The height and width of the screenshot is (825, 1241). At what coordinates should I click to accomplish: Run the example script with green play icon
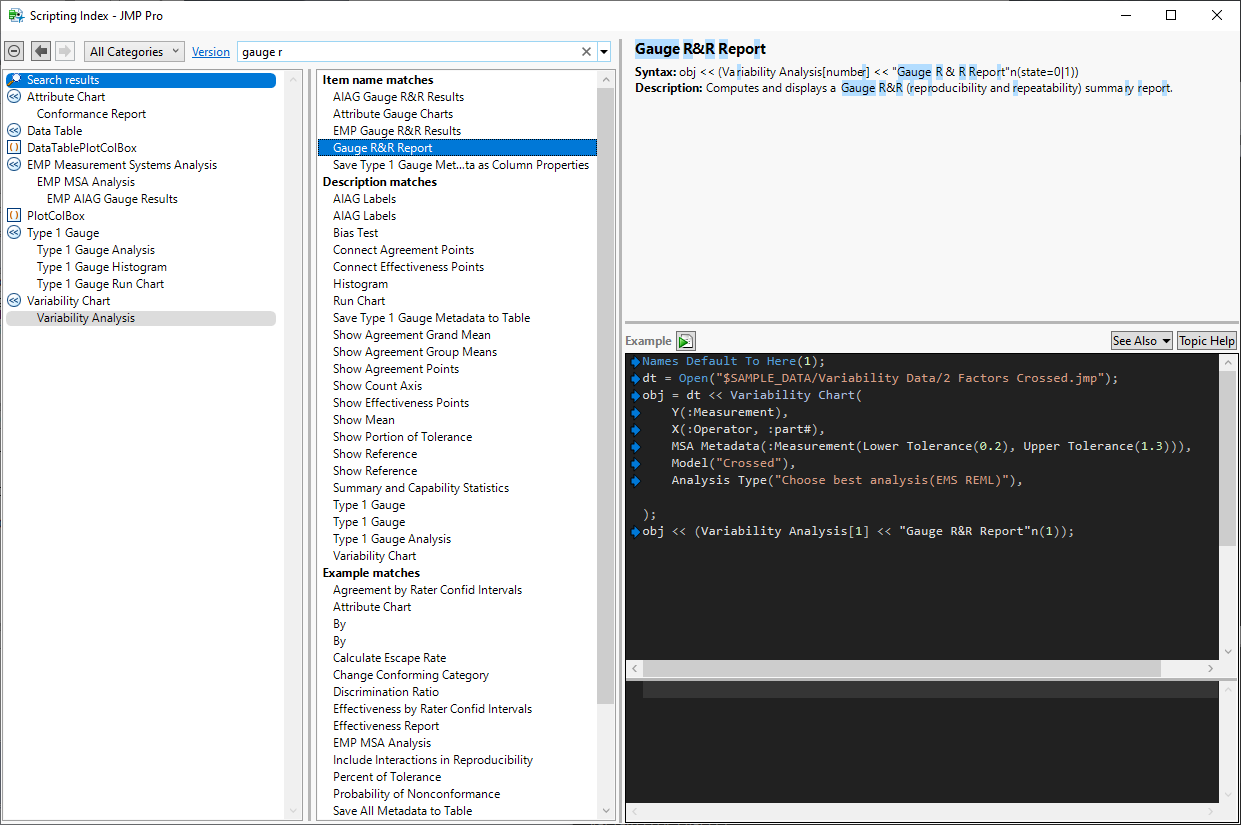[685, 341]
